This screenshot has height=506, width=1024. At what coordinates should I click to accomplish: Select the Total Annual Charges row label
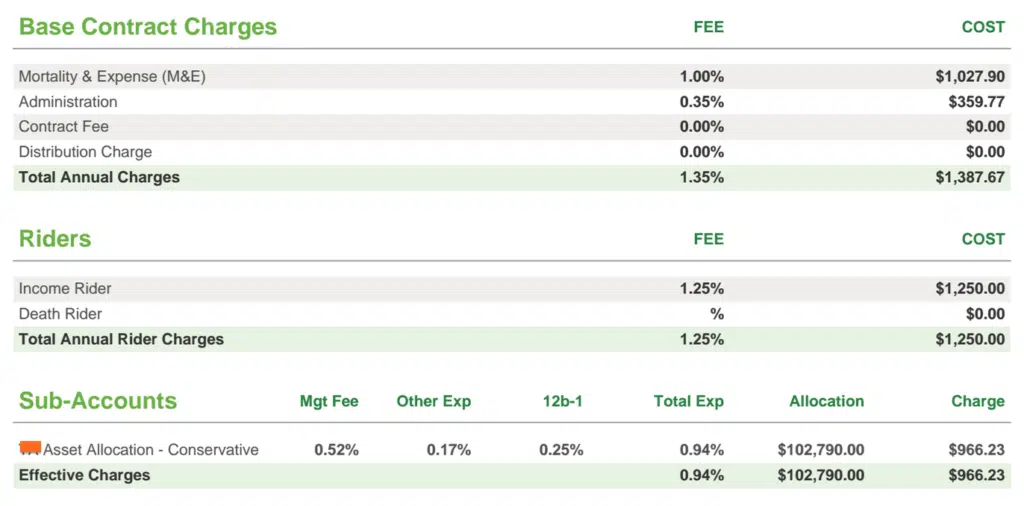point(99,177)
